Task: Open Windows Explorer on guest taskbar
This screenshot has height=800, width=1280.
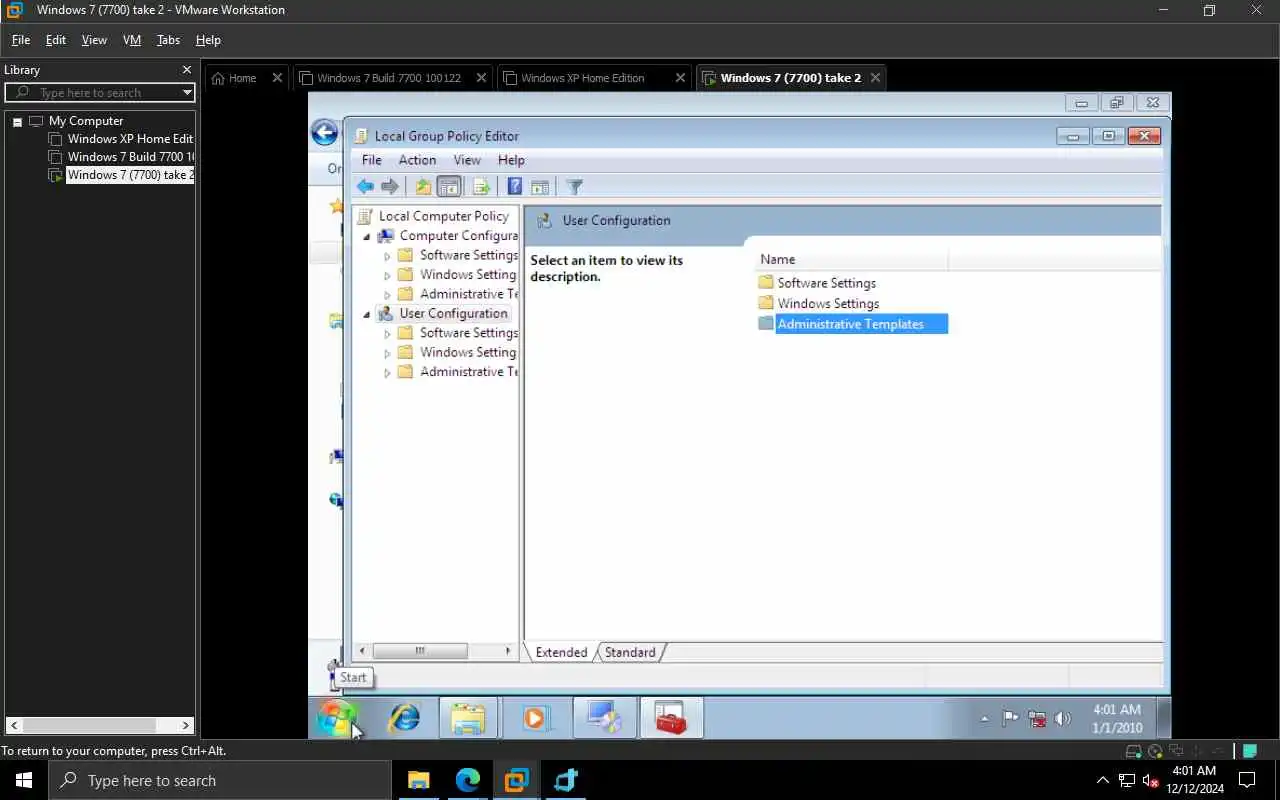Action: click(468, 718)
